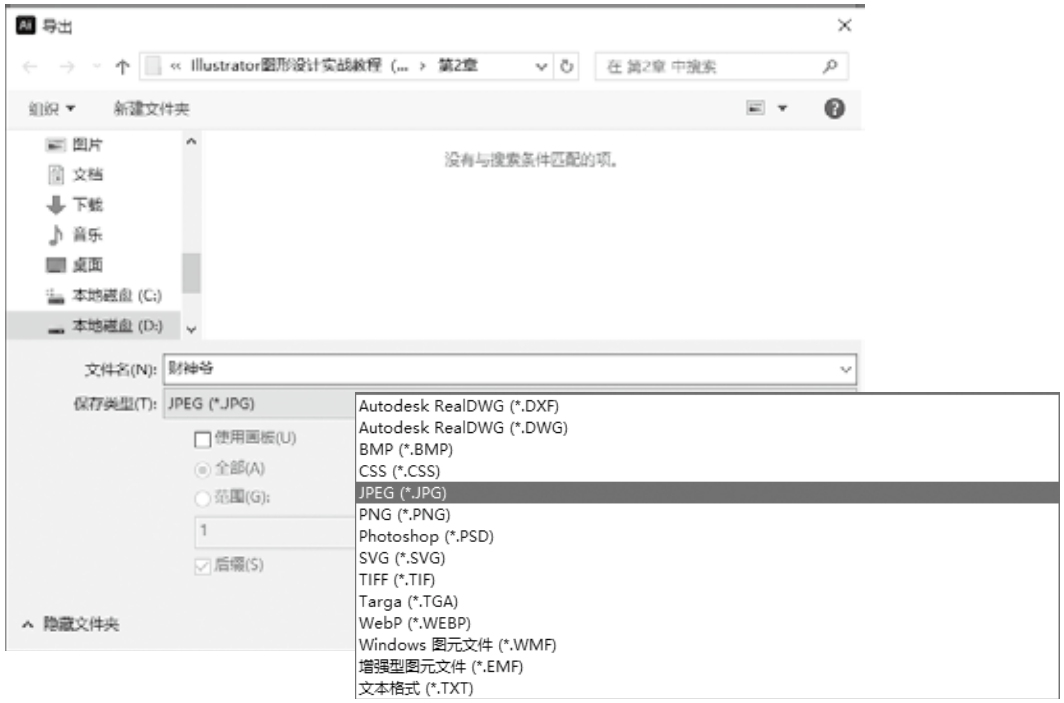Change view layout icon

(755, 108)
